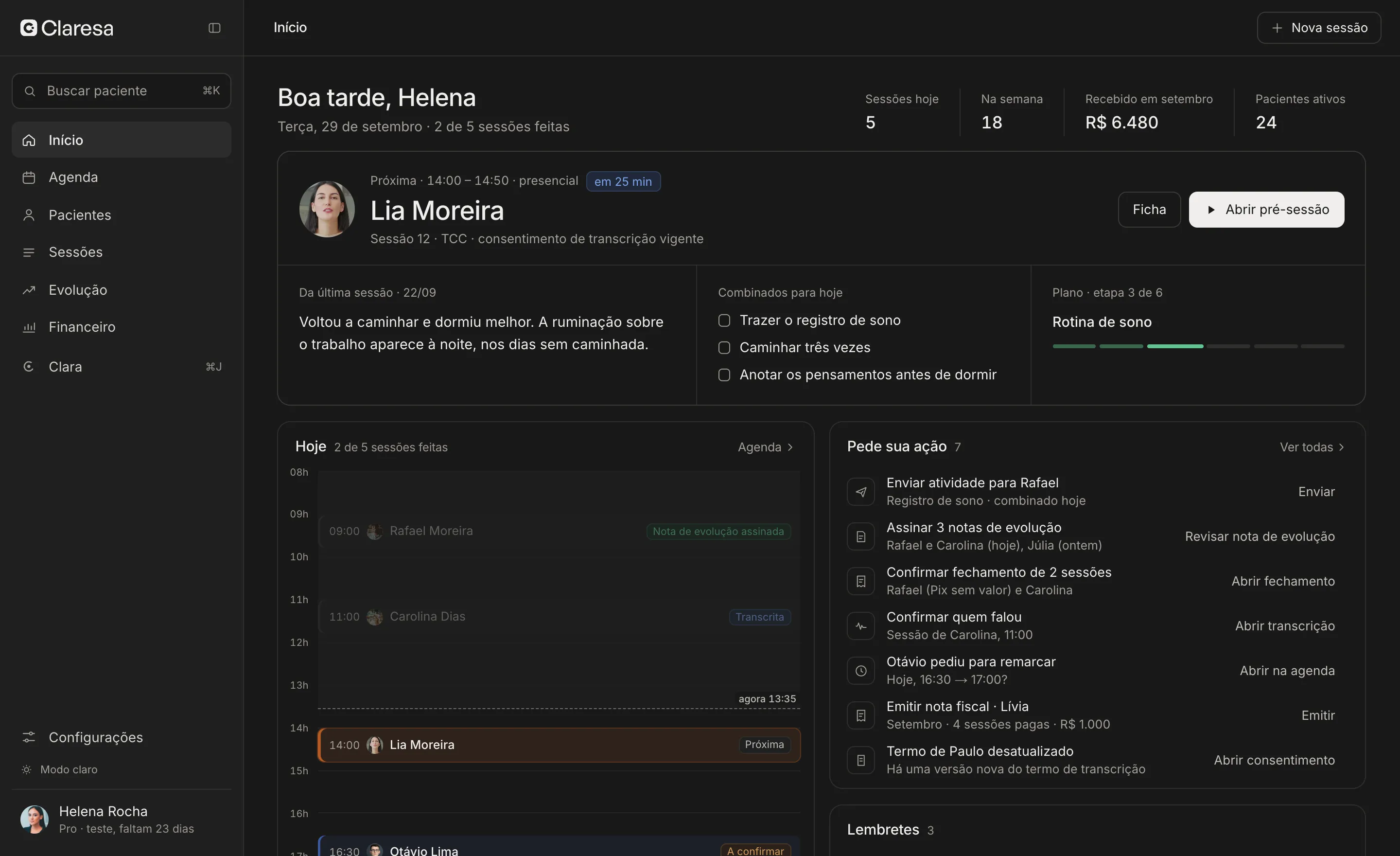The width and height of the screenshot is (1400, 856).
Task: Open the Início page in the sidebar
Action: point(122,140)
